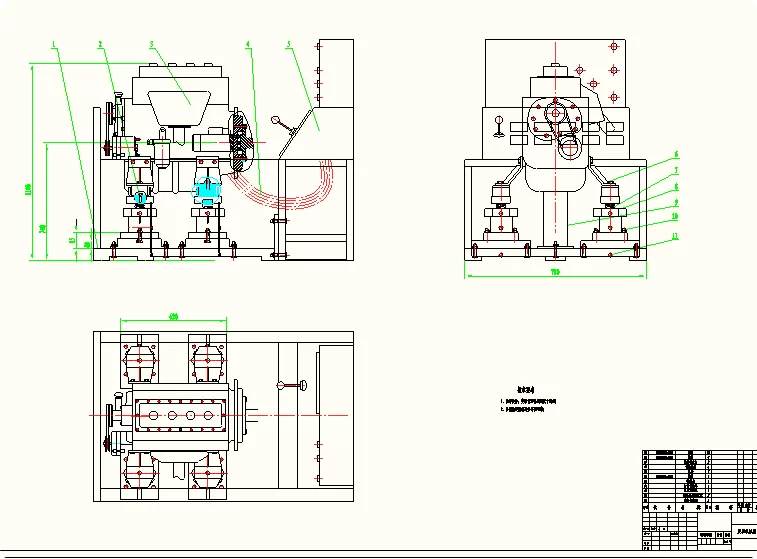Click the 15 small vertical dimension text
The image size is (757, 559).
point(72,239)
